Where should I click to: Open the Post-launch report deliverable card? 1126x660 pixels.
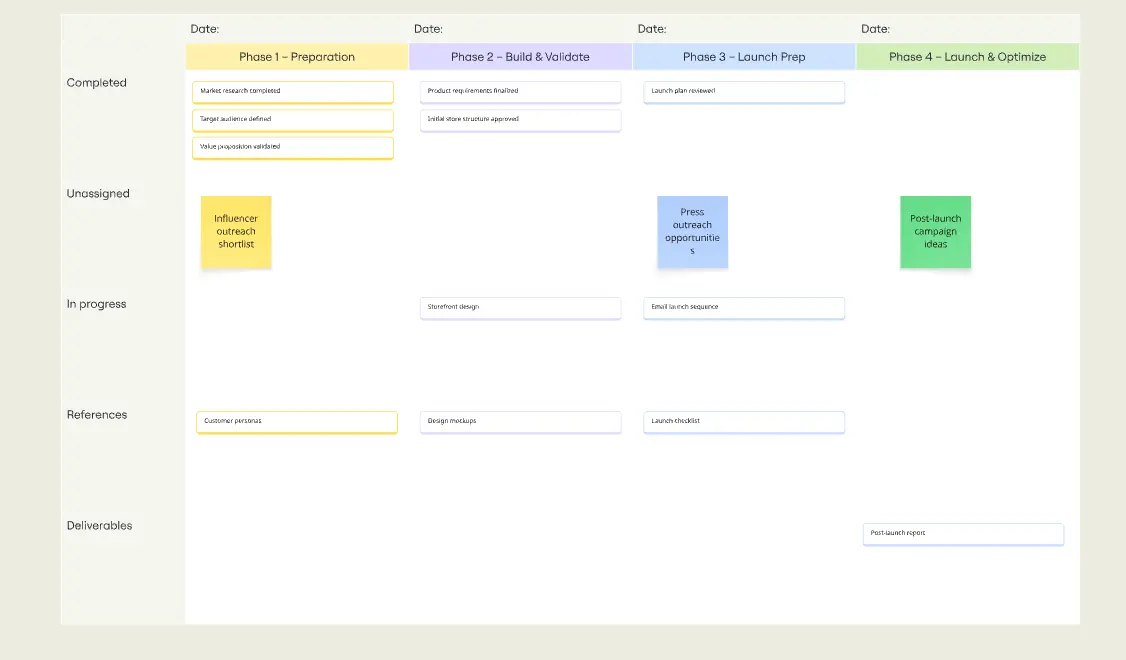pyautogui.click(x=963, y=533)
